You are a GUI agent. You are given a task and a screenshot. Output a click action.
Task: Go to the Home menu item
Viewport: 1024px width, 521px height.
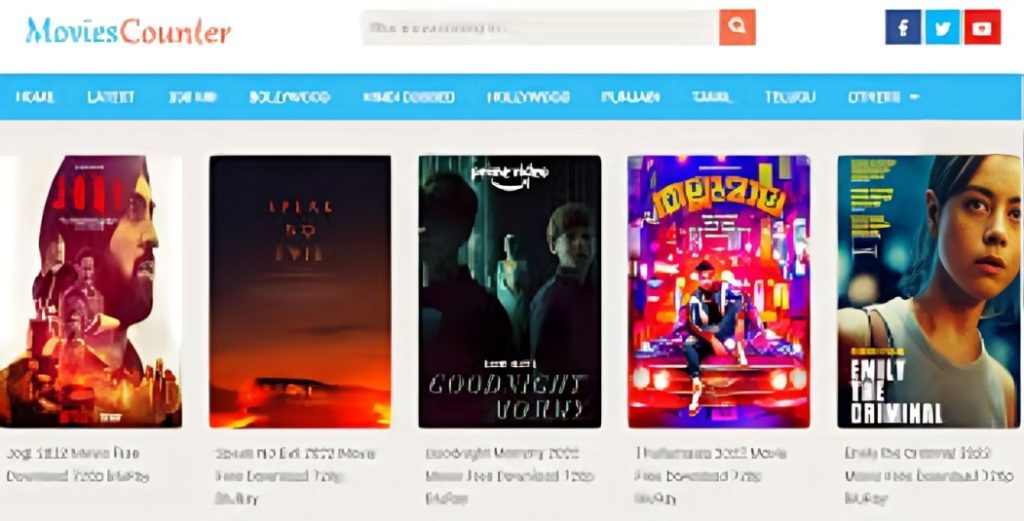35,97
